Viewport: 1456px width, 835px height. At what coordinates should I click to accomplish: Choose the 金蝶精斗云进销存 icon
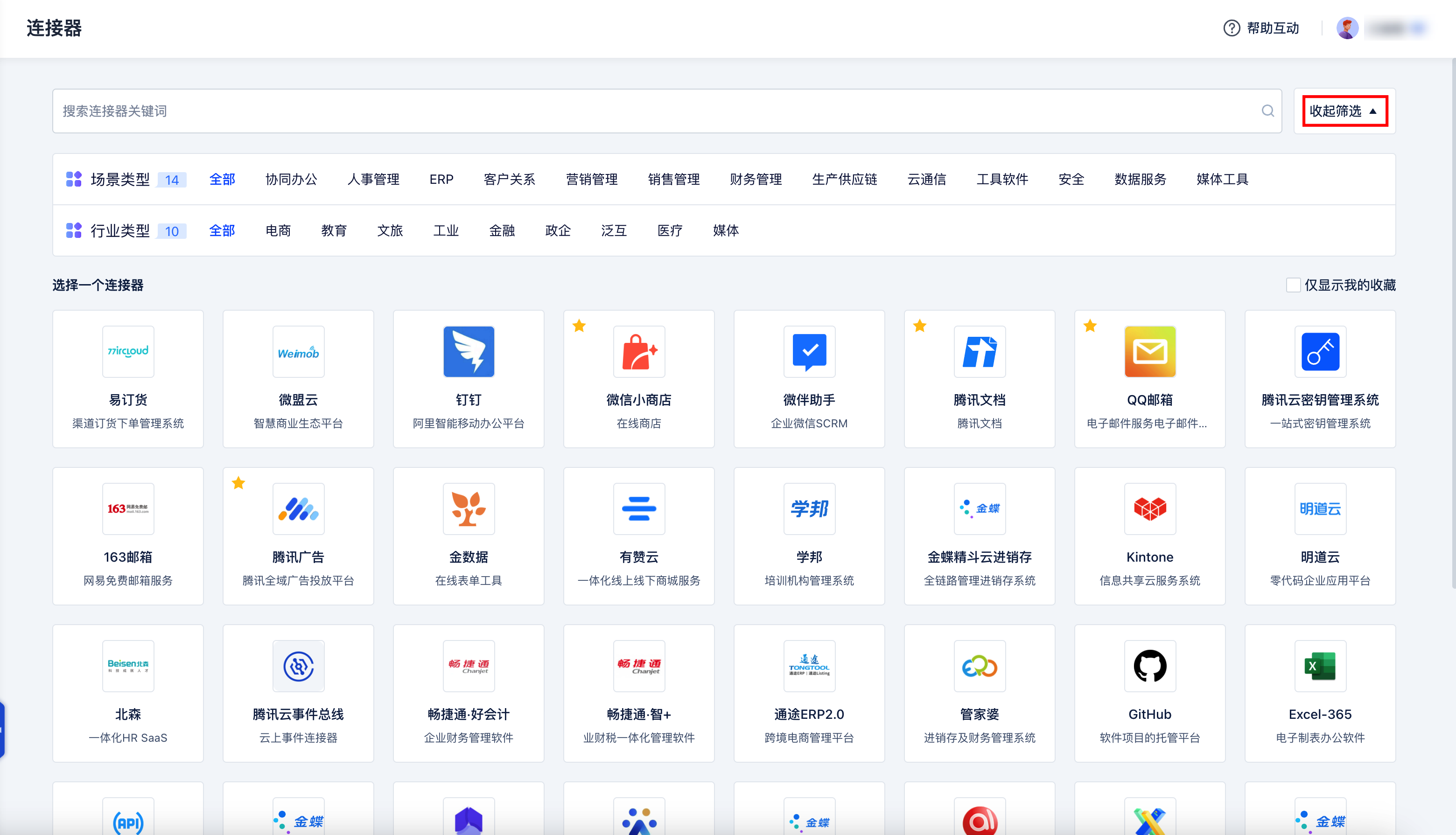(980, 508)
